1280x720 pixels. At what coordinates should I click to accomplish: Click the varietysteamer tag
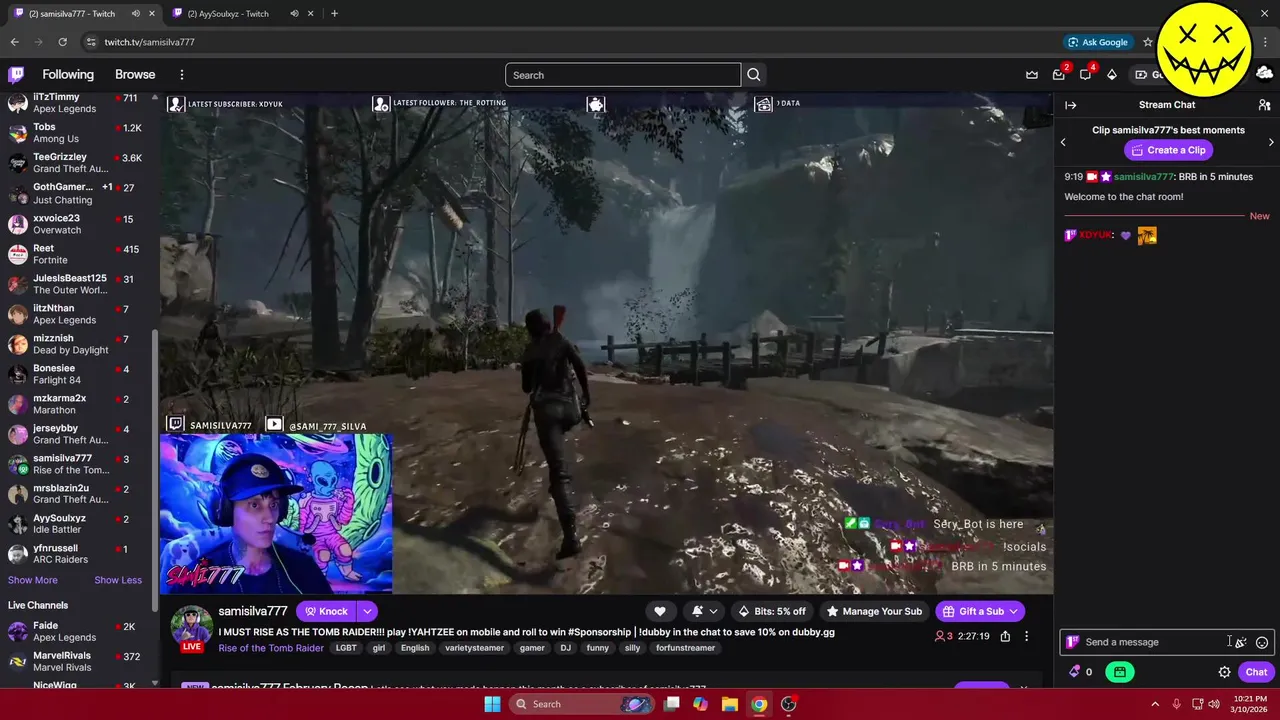pyautogui.click(x=474, y=648)
